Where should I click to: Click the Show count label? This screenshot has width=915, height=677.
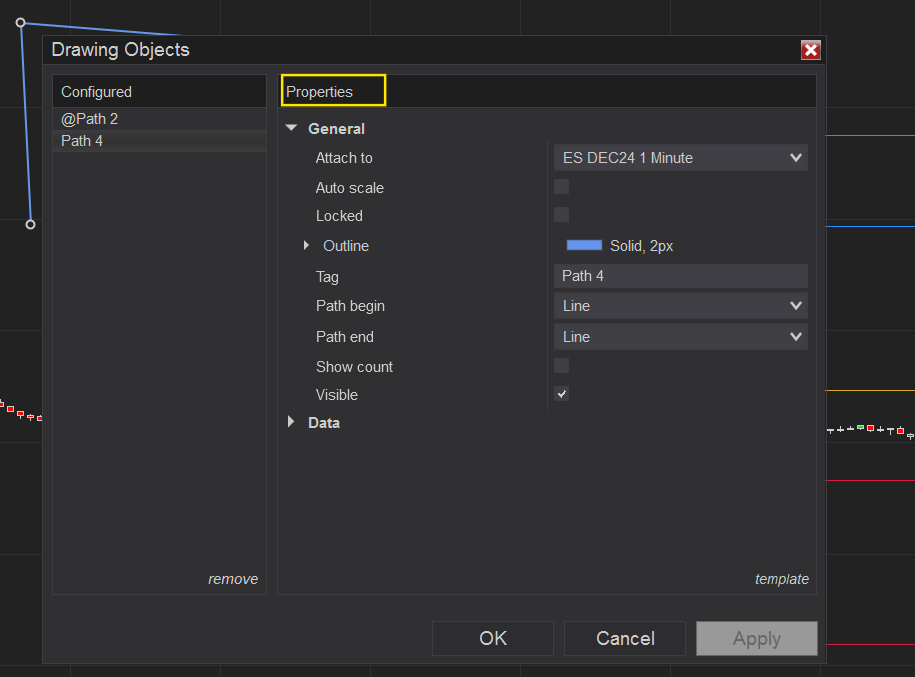(354, 367)
